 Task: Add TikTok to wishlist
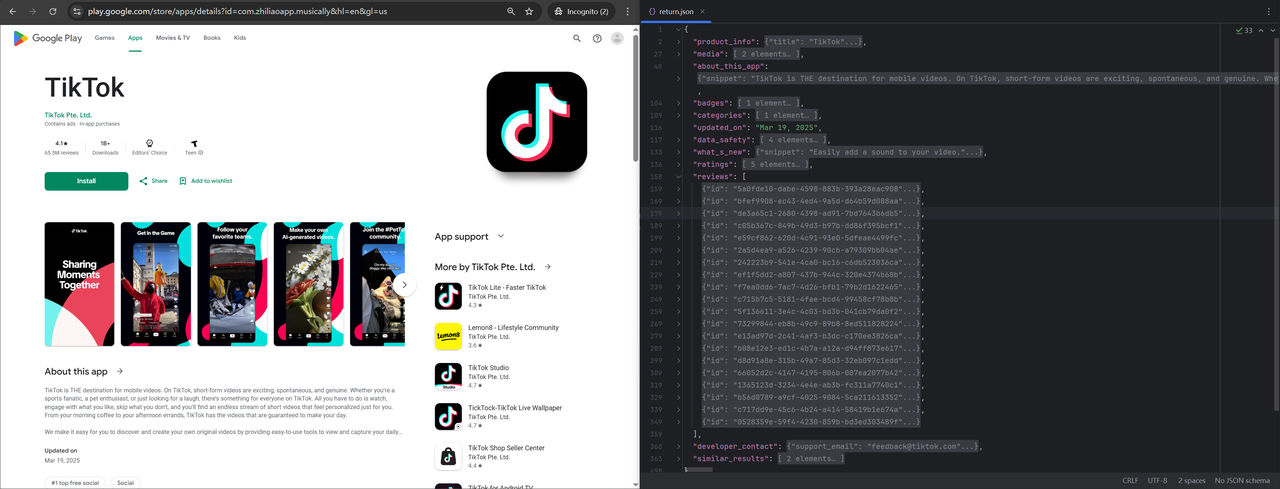[205, 181]
